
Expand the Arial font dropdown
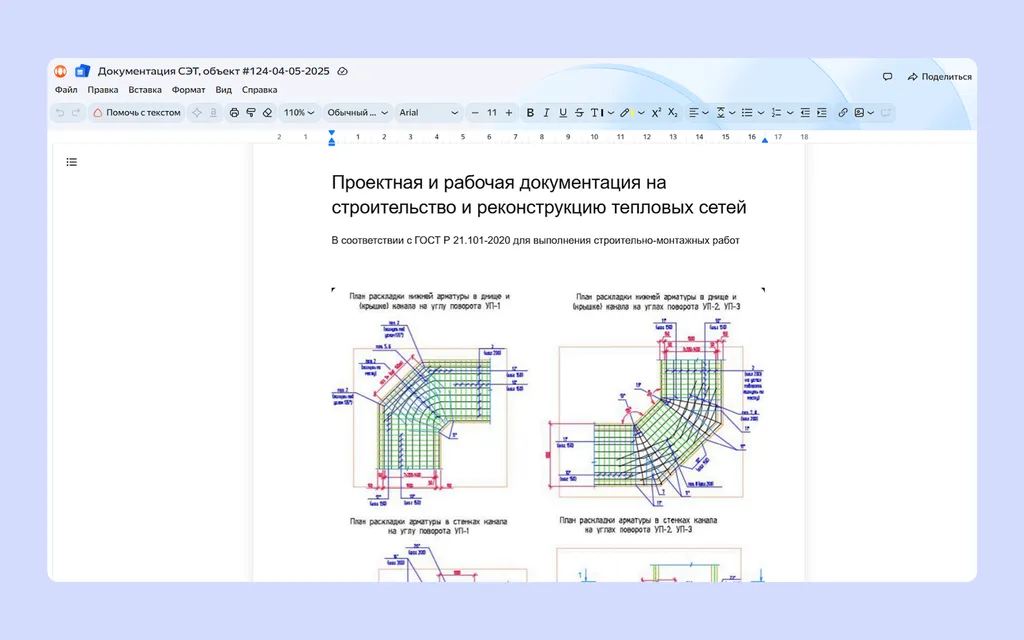[428, 112]
